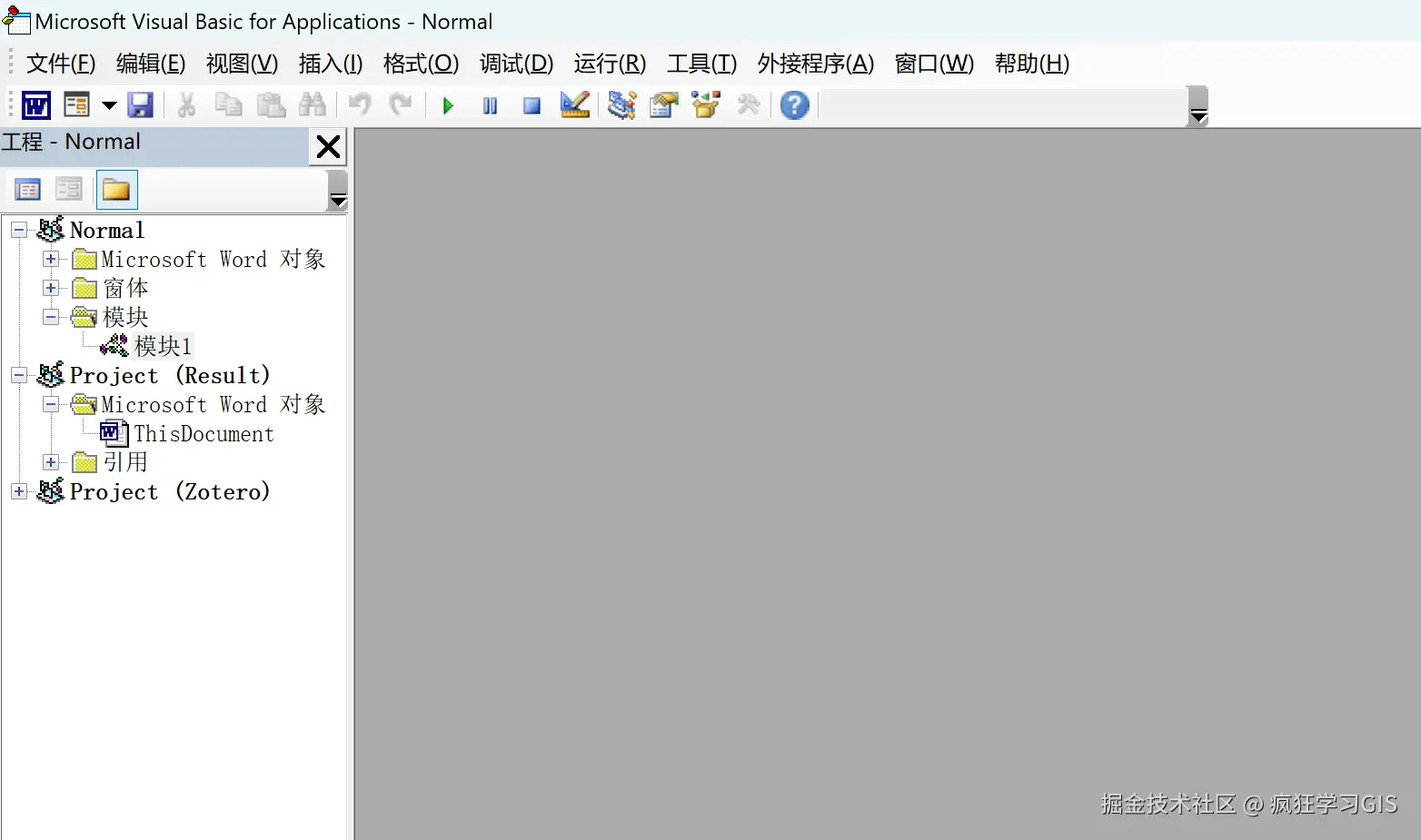Viewport: 1421px width, 840px height.
Task: Toggle Folders view in project panel
Action: point(116,190)
